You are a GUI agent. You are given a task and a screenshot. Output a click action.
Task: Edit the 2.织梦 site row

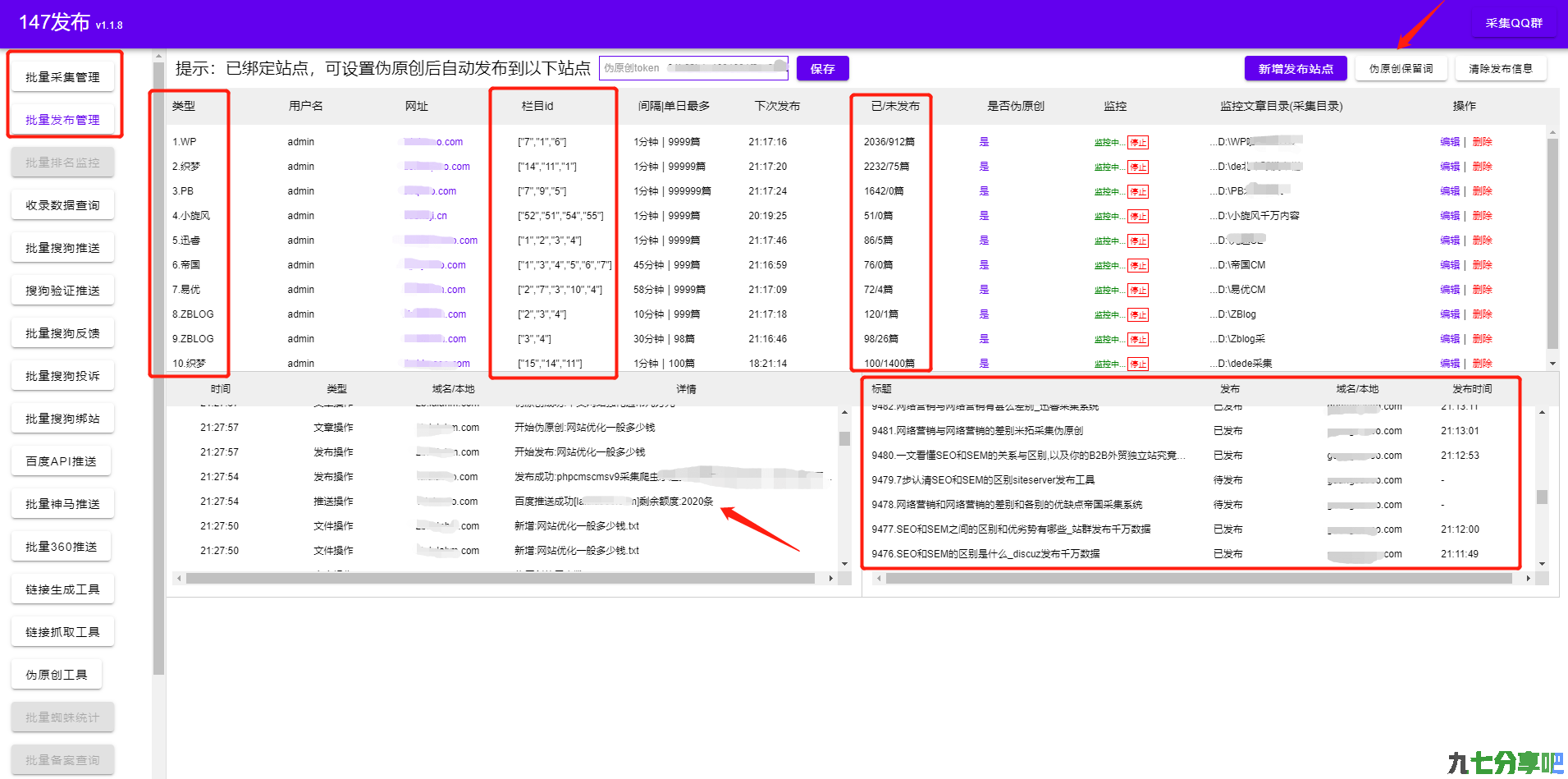[1450, 167]
